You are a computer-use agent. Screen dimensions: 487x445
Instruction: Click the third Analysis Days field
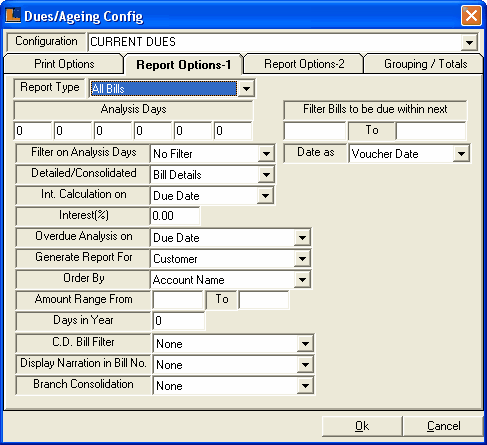coord(113,131)
